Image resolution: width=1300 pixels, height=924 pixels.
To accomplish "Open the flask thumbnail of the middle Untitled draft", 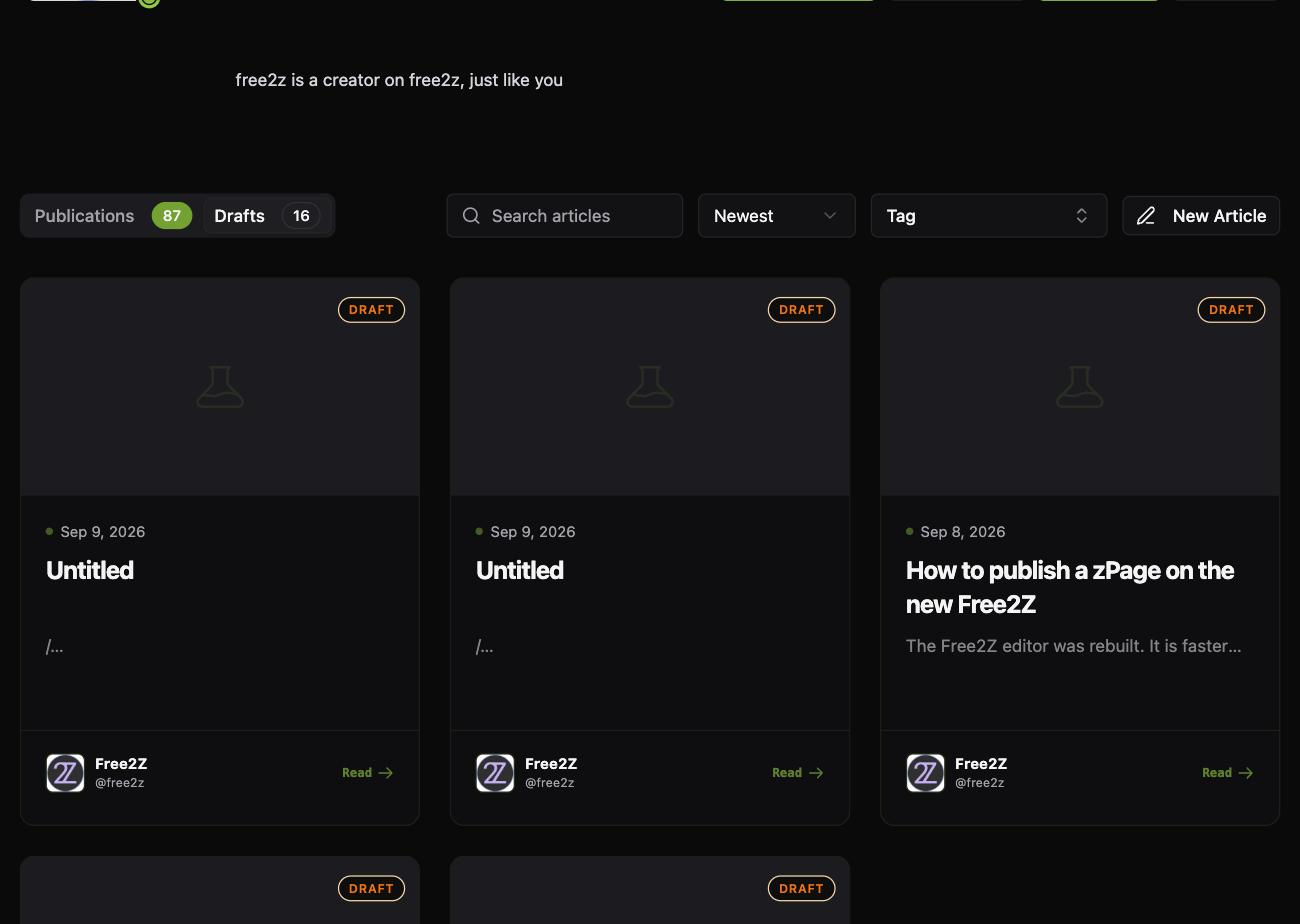I will [x=650, y=387].
